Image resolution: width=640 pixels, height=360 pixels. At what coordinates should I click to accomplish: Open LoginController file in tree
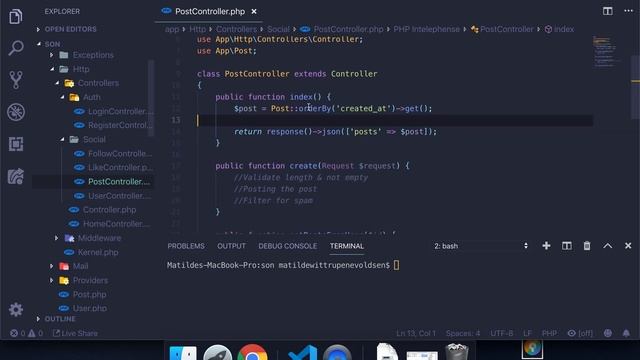[x=120, y=111]
